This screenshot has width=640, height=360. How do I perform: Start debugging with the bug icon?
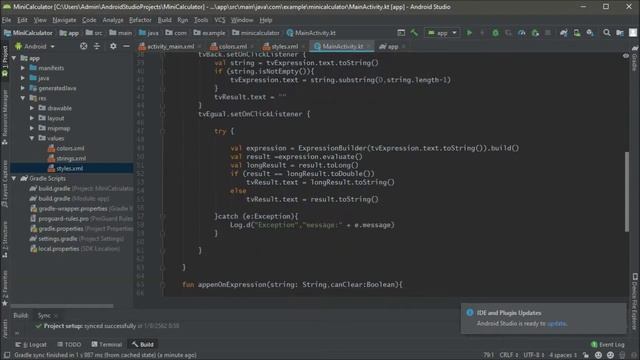[x=495, y=33]
